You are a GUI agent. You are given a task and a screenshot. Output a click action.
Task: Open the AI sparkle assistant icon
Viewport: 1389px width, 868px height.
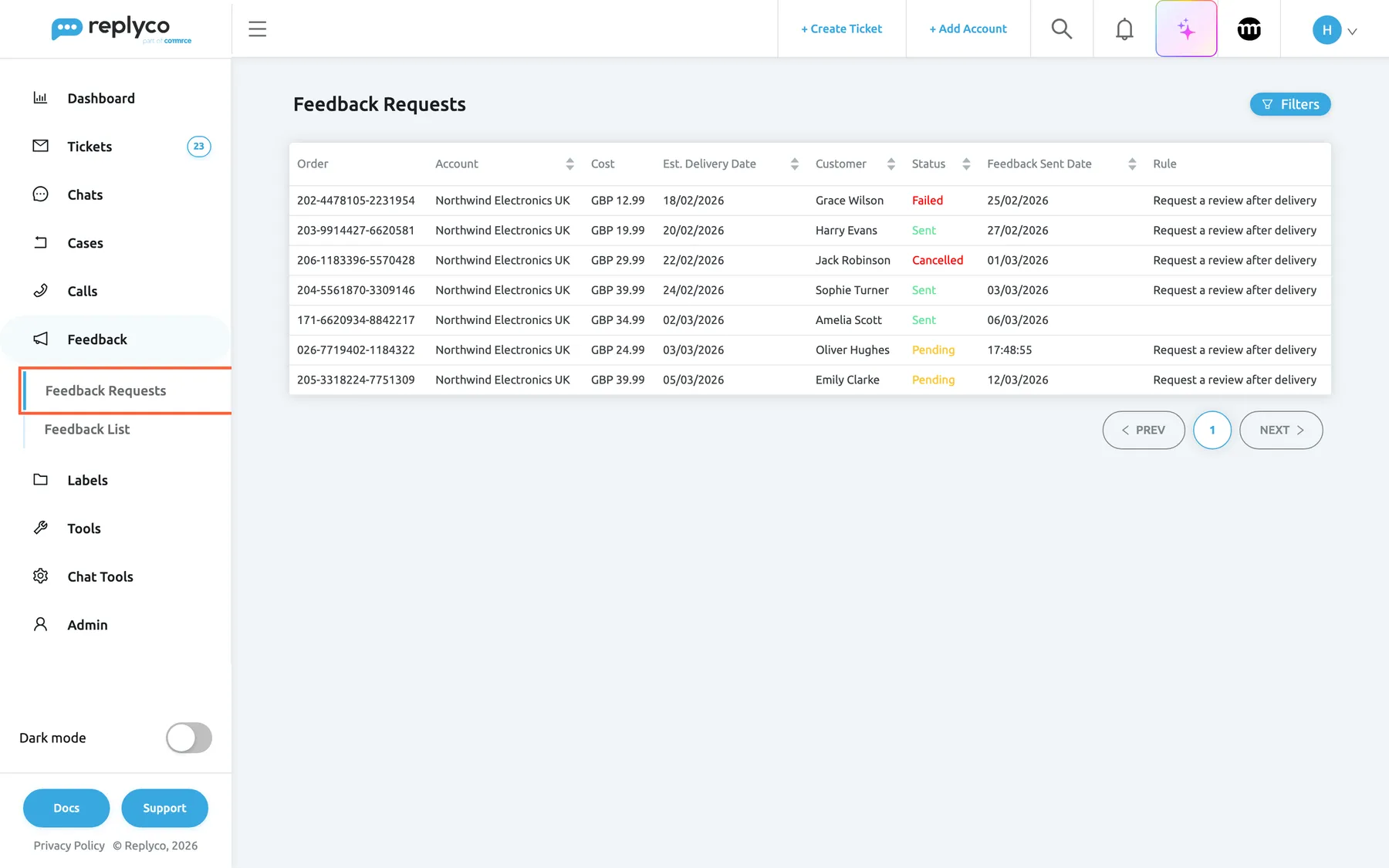[x=1186, y=29]
